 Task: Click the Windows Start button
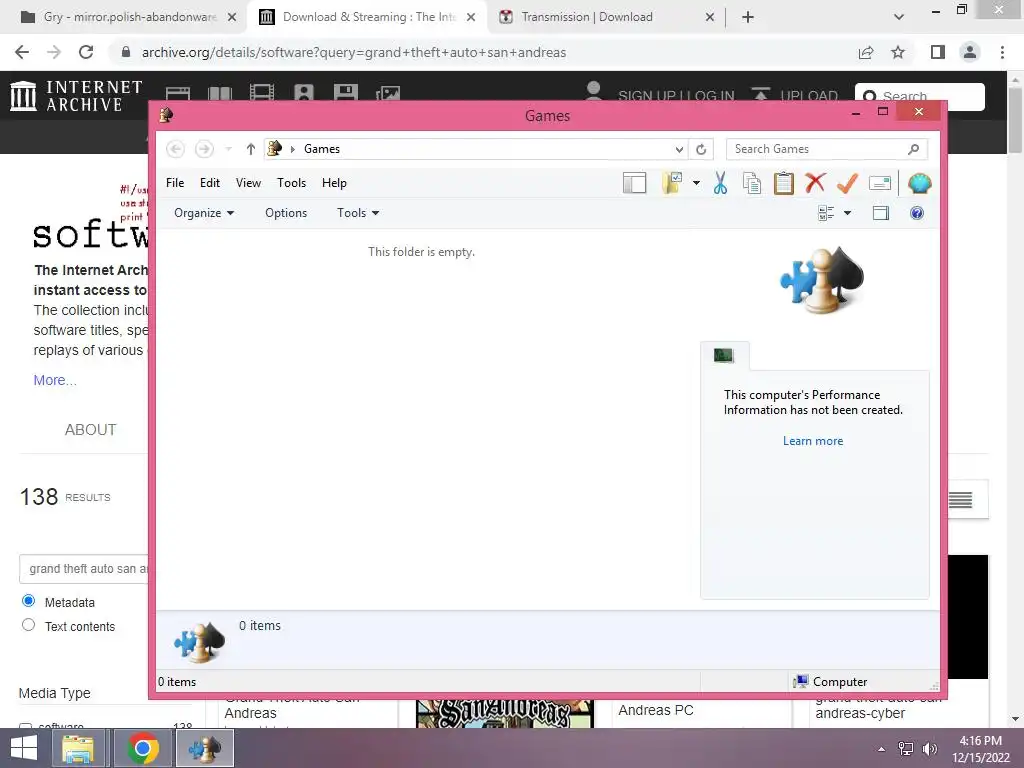tap(24, 748)
